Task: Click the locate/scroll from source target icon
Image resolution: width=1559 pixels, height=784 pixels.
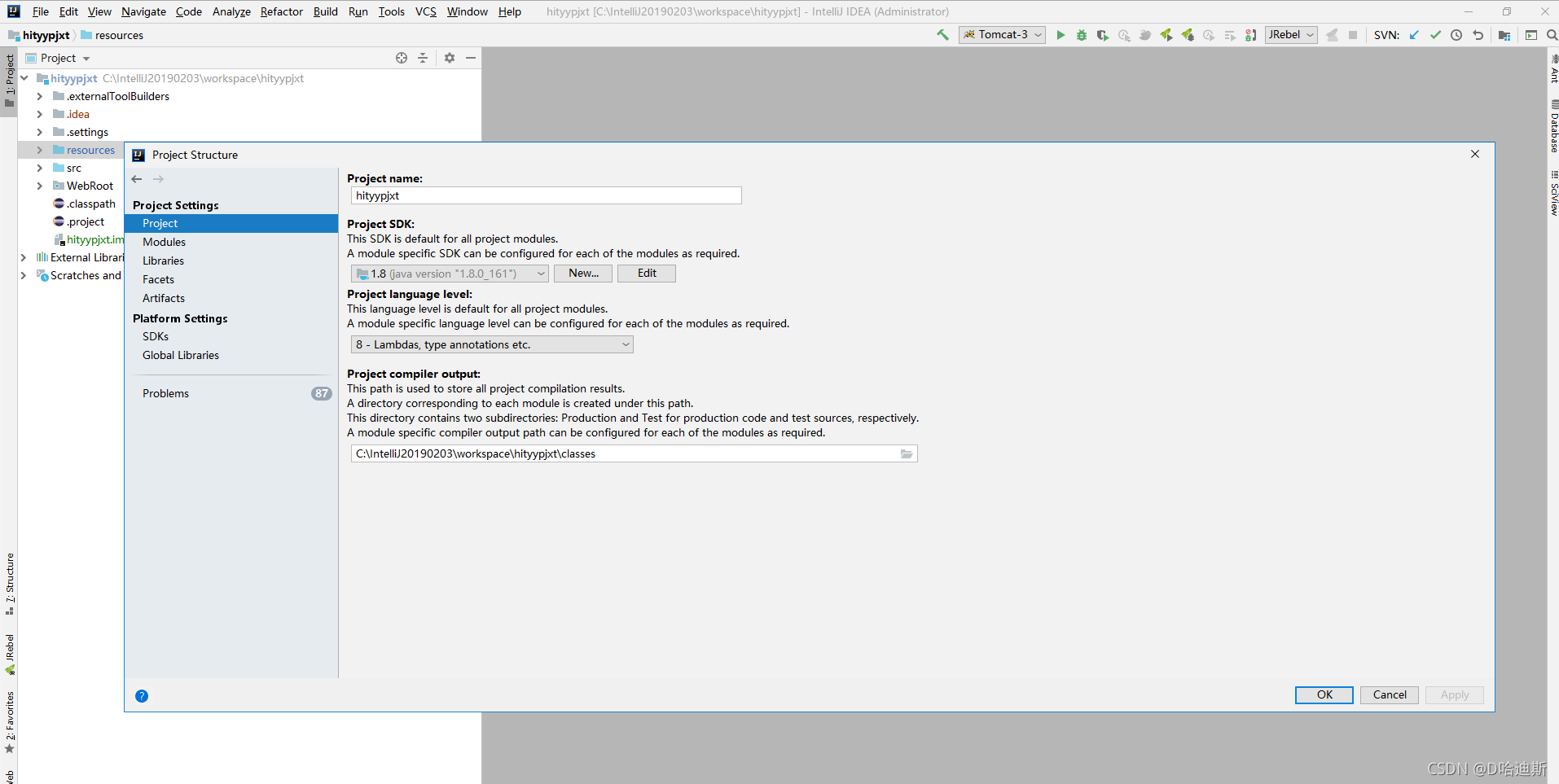Action: click(x=402, y=58)
